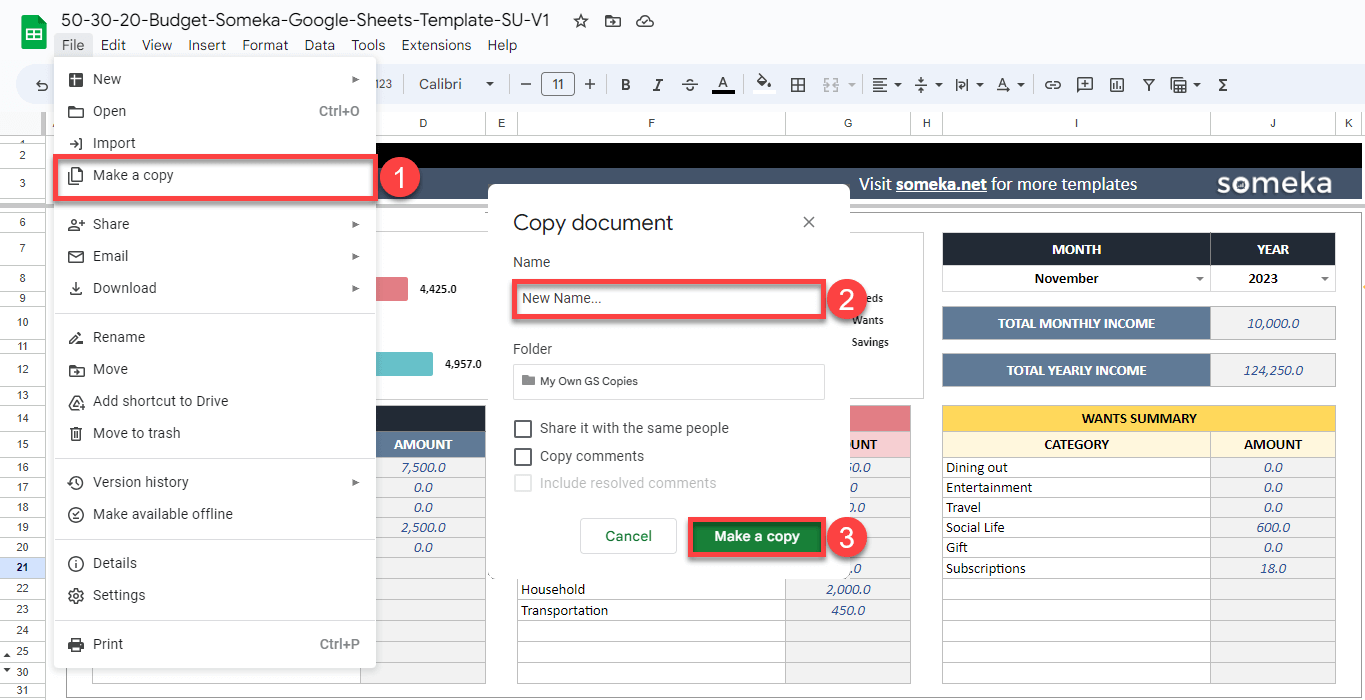
Task: Open the filter views dropdown
Action: coord(1185,85)
